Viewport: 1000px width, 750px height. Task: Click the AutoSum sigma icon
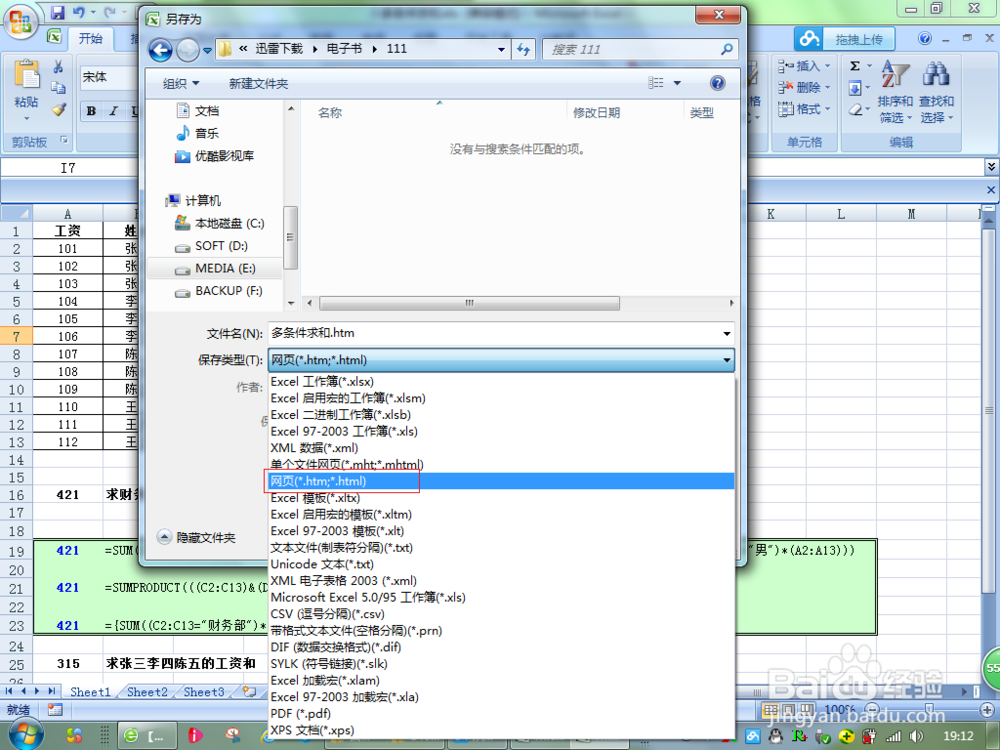click(855, 66)
